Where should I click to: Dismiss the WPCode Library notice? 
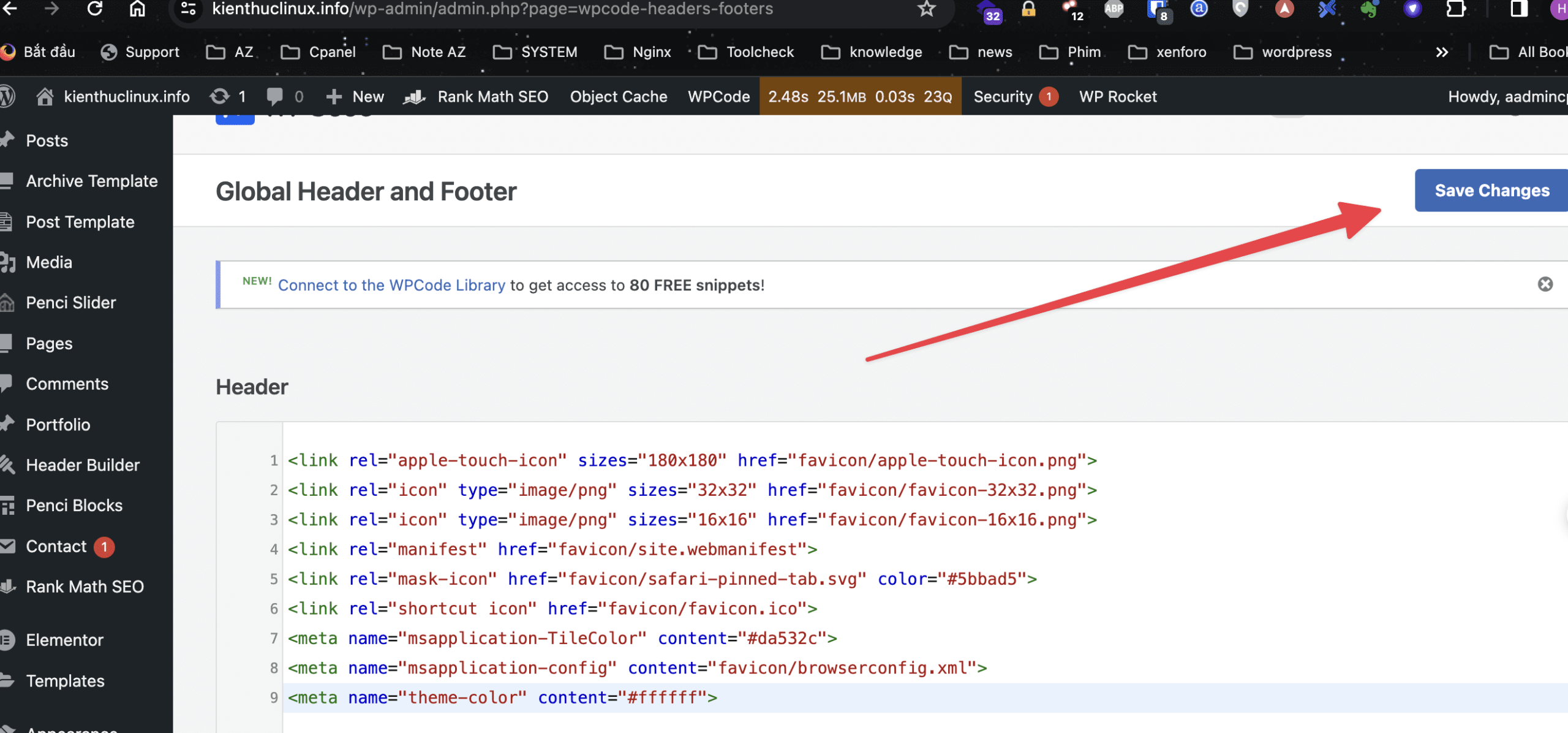1545,284
